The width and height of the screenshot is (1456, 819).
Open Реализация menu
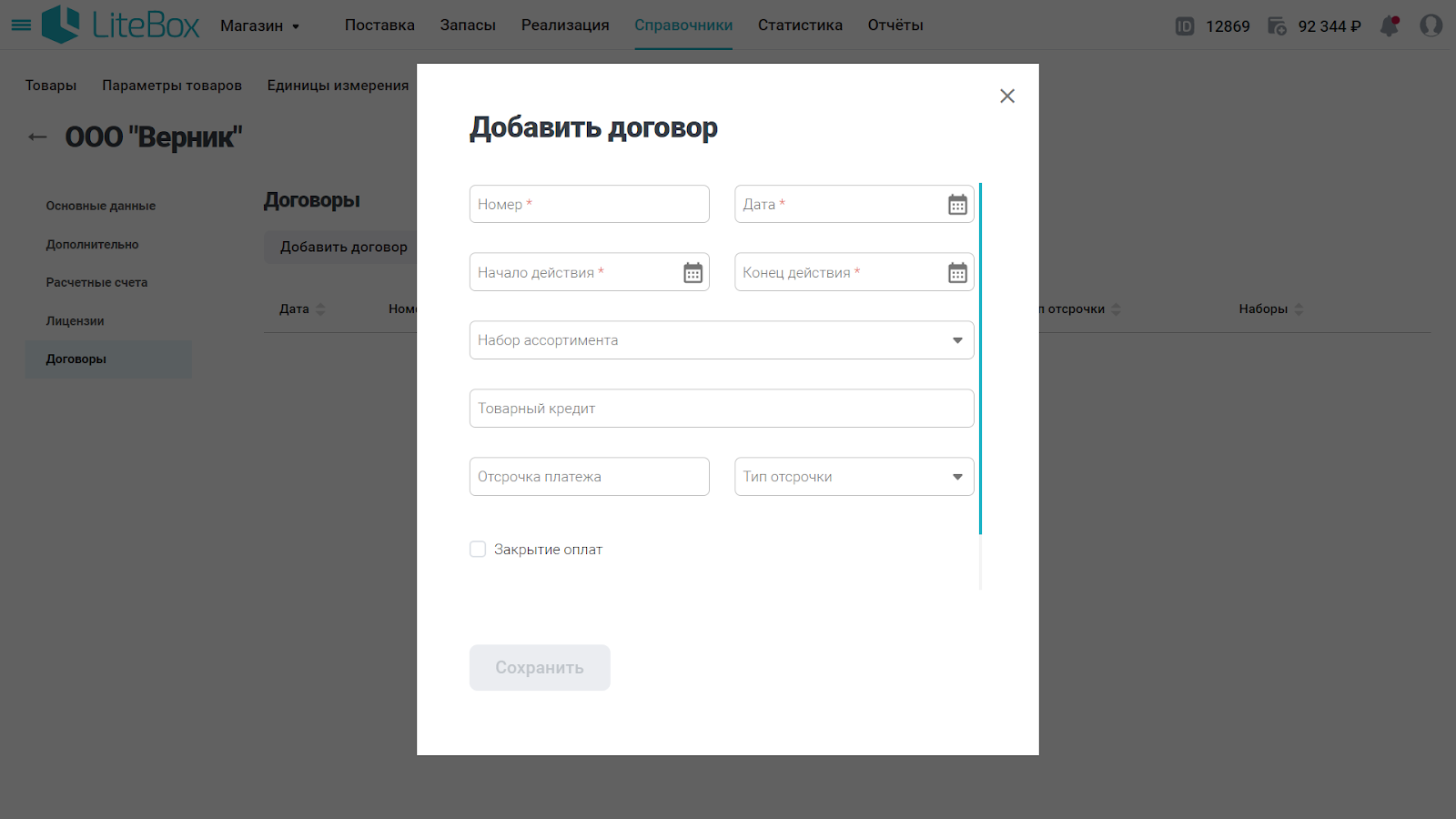[565, 25]
